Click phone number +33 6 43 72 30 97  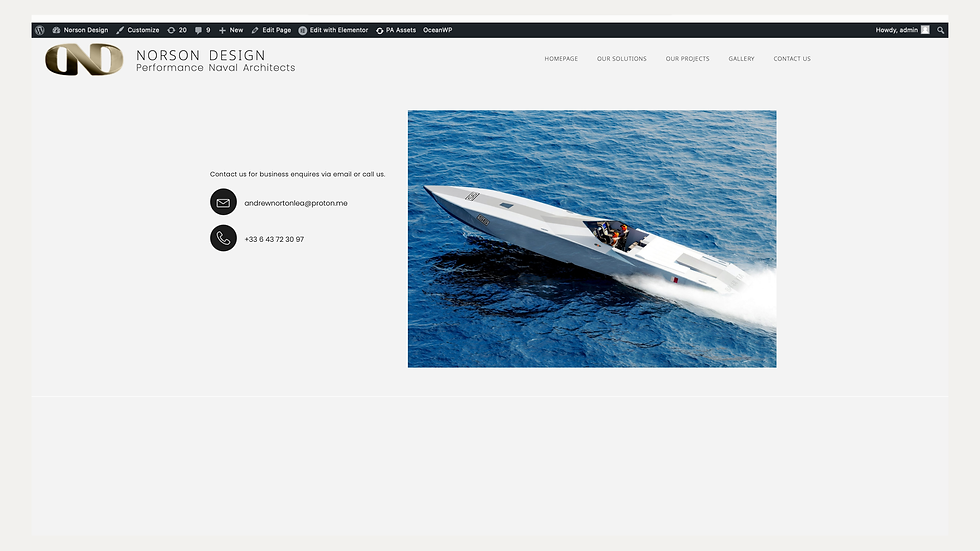pos(274,239)
